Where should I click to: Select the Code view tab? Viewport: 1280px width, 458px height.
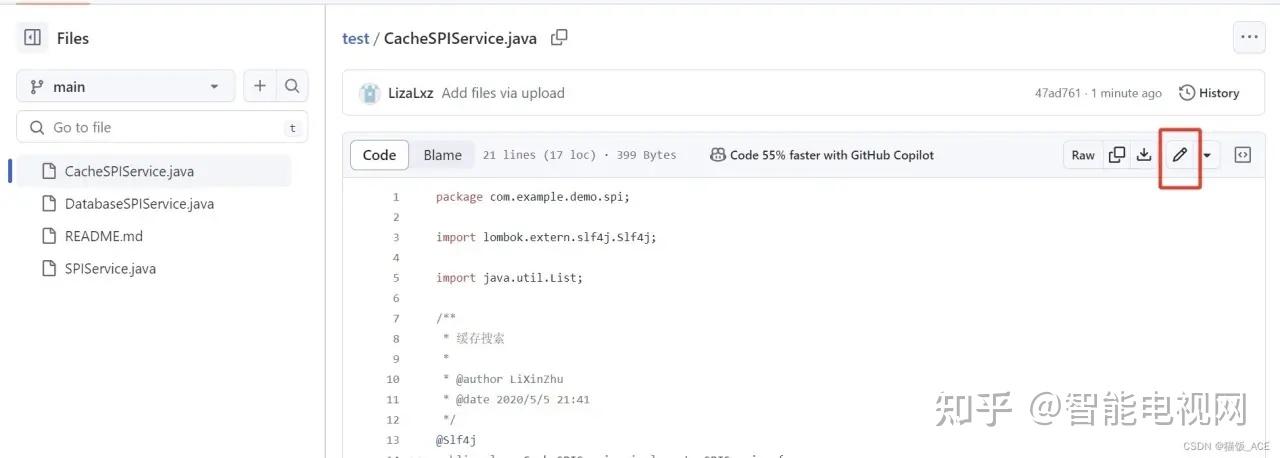(x=379, y=155)
